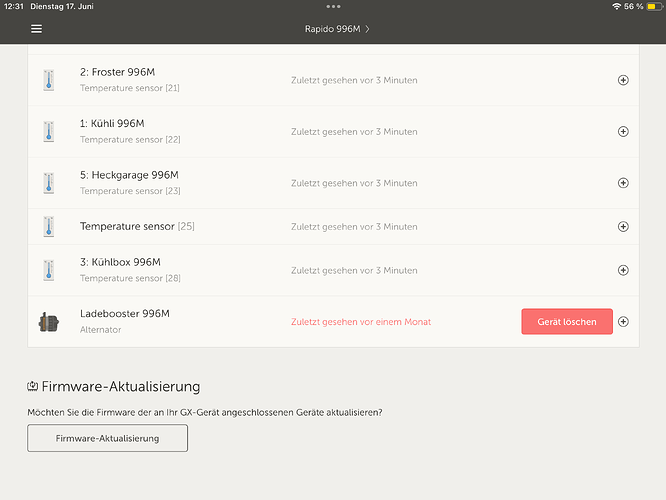
Task: Tap the 12:31 clock in status bar
Action: click(x=14, y=6)
